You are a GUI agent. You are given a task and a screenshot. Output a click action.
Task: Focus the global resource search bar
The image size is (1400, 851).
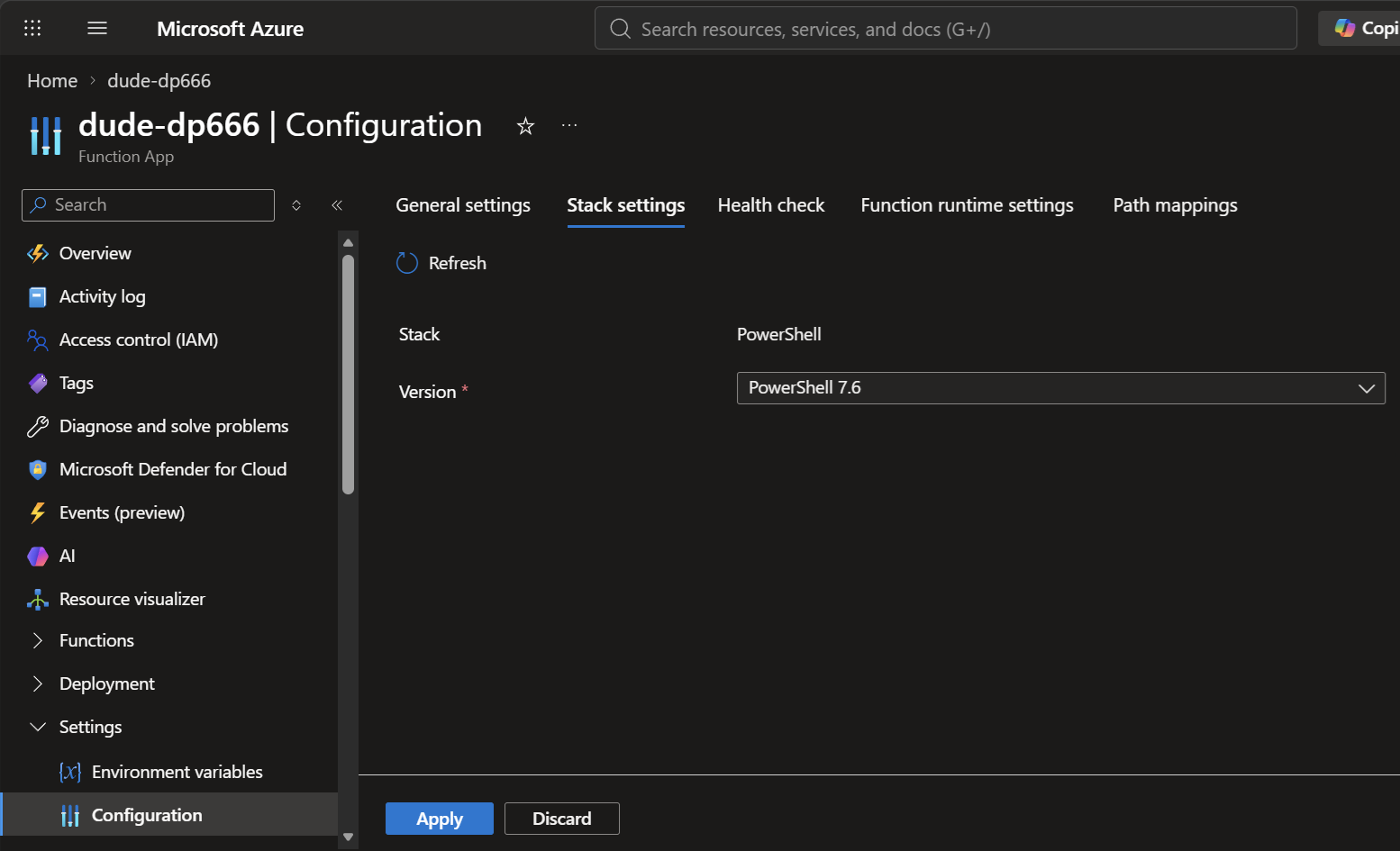(x=946, y=28)
